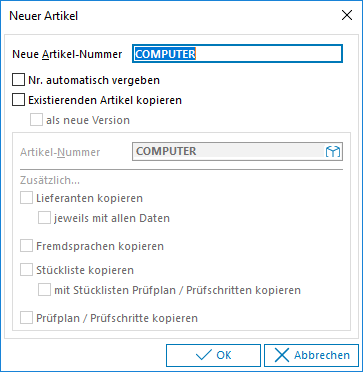Enable 'Nr. automatisch vergeben' checkbox
Screen dimensions: 363x372
point(18,80)
